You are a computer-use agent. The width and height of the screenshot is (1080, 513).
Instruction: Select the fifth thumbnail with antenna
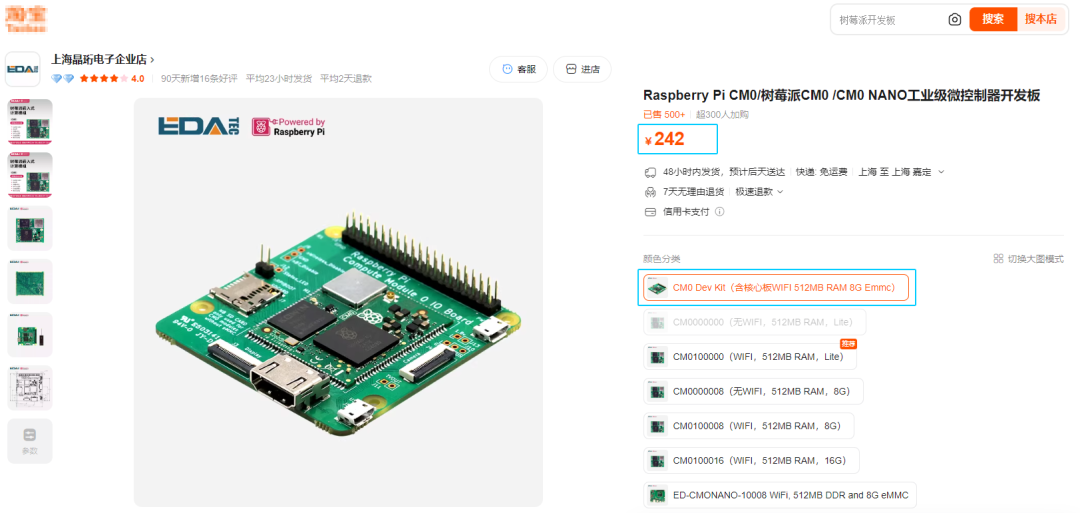[x=30, y=335]
